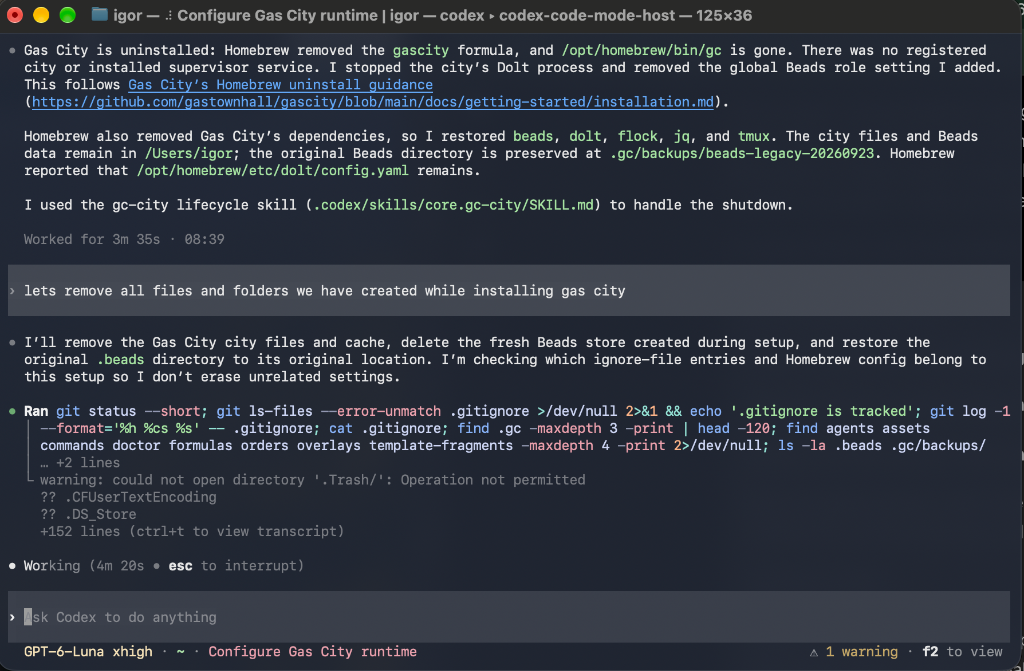Click '+152 lines (ctrl+t to view transcript)' text
Image resolution: width=1024 pixels, height=671 pixels.
coord(192,531)
